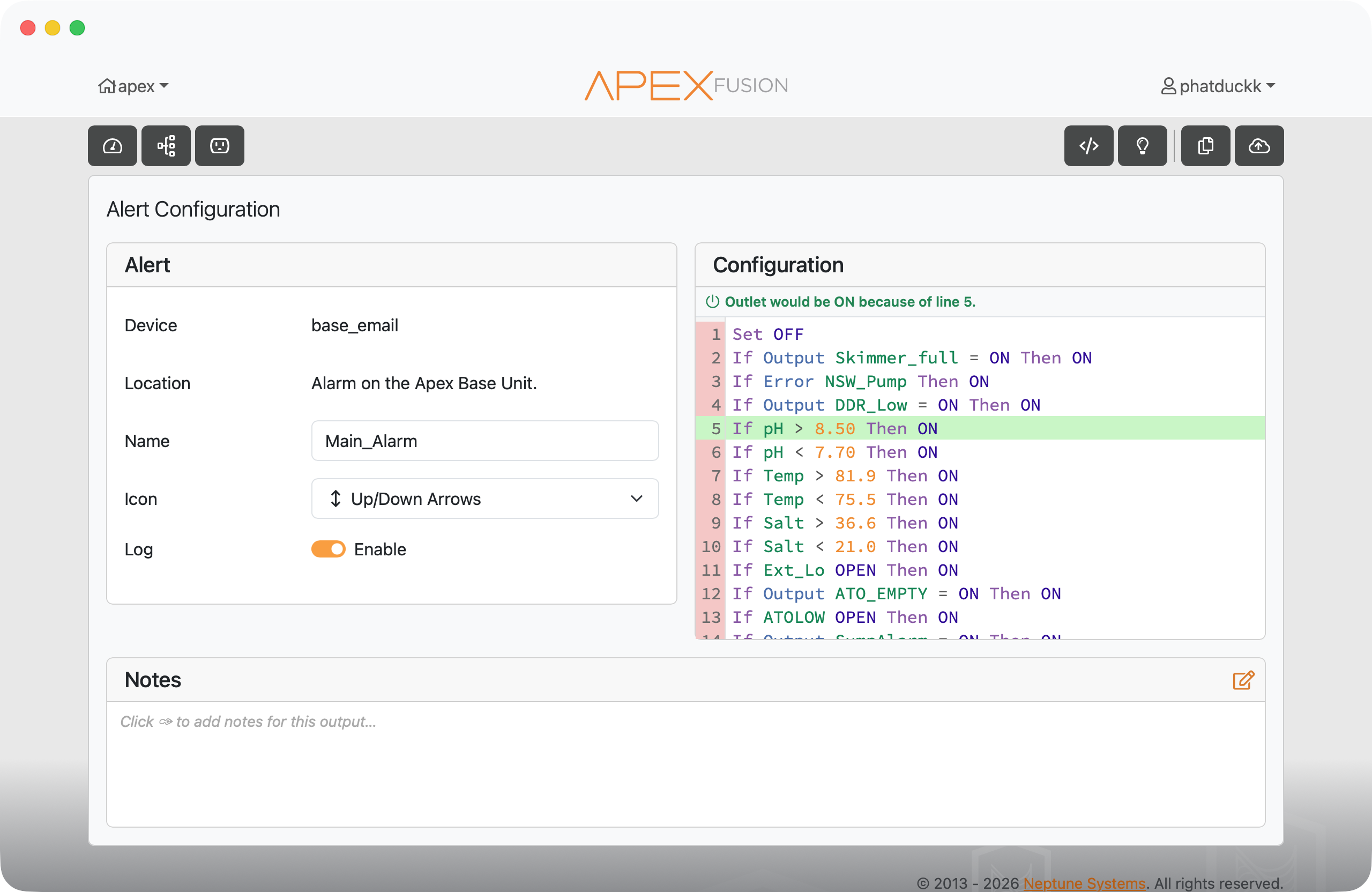Open the lightbulb hints icon
The image size is (1372, 892).
pyautogui.click(x=1142, y=146)
